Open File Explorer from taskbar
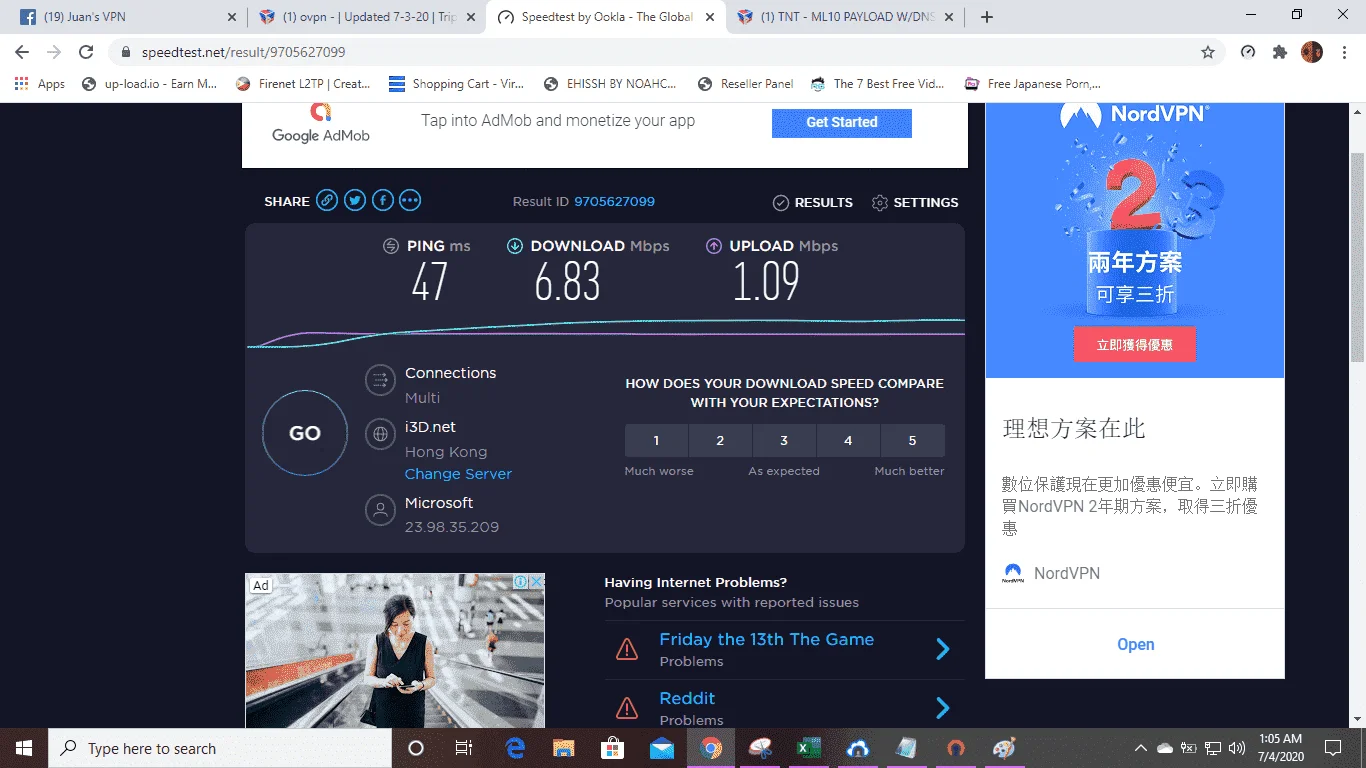The width and height of the screenshot is (1366, 768). 564,748
